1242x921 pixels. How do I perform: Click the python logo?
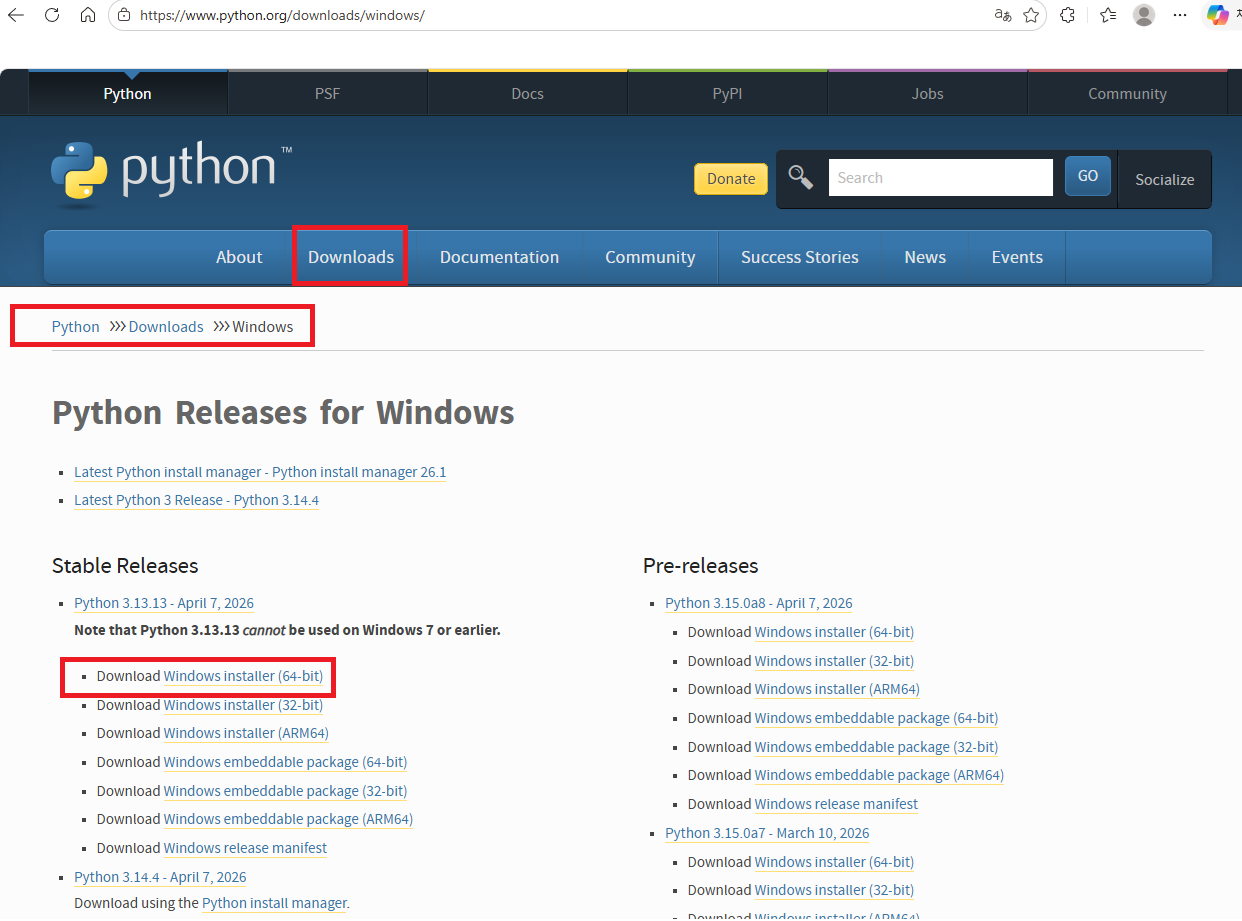click(171, 173)
